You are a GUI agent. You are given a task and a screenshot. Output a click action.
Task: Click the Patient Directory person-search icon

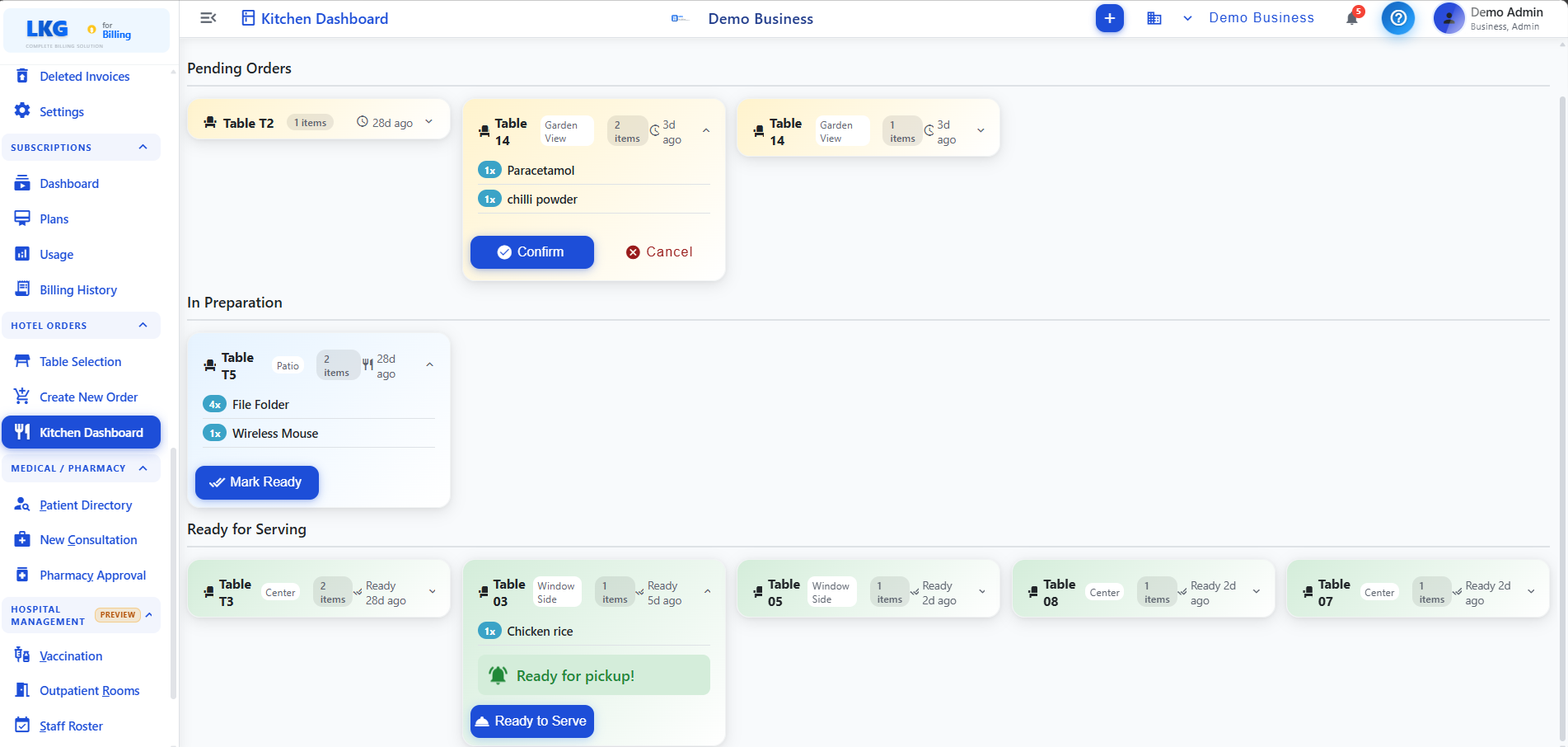[22, 504]
